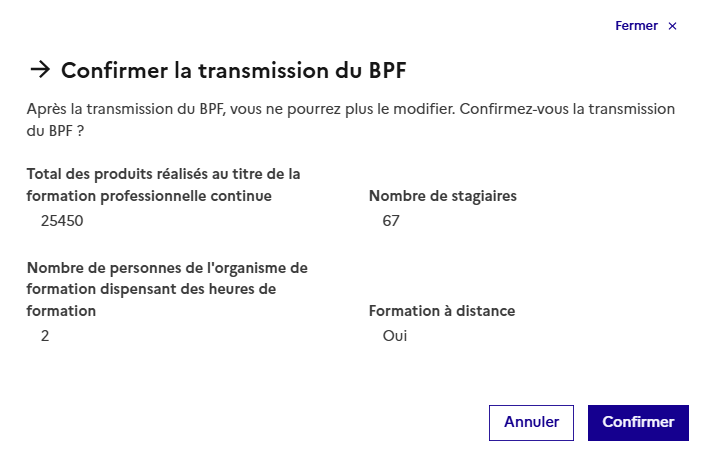The width and height of the screenshot is (712, 464).
Task: Select the 'Nombre de personnes de l'organisme' label
Action: click(x=167, y=268)
